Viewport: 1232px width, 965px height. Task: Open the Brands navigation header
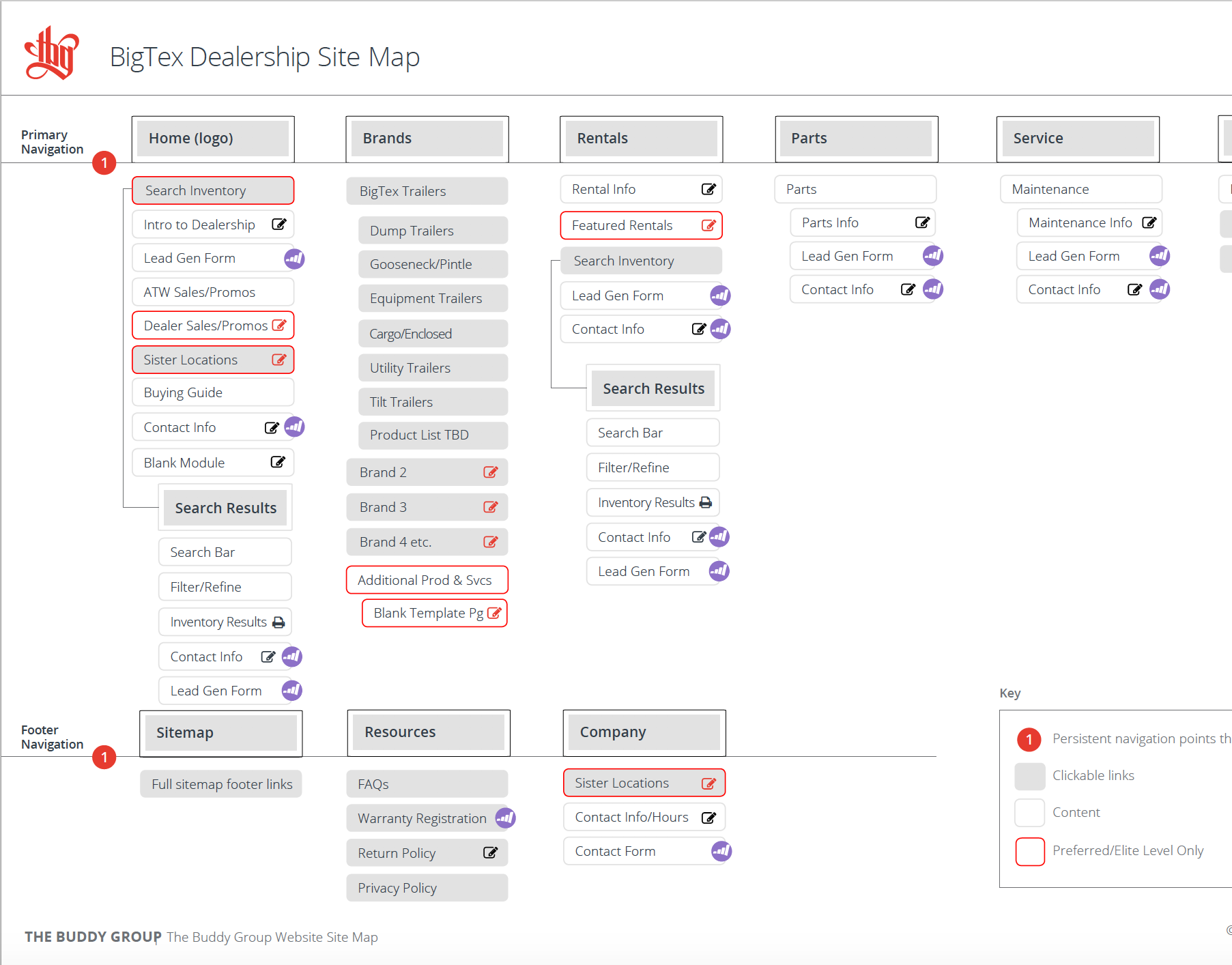427,139
